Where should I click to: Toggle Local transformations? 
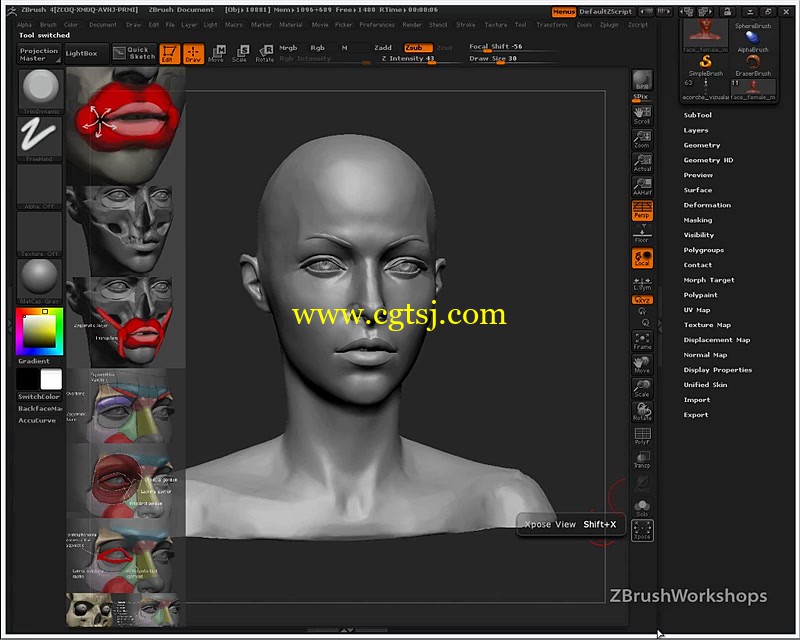pos(642,258)
